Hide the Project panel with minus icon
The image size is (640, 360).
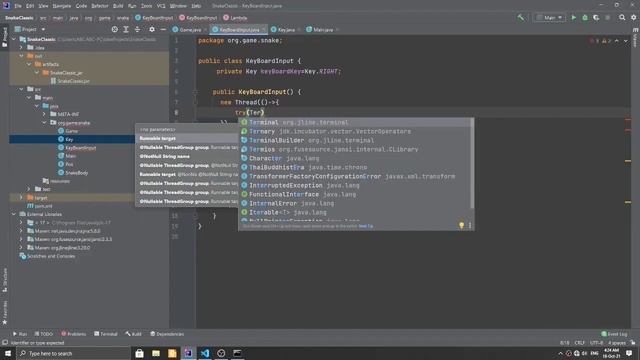(x=163, y=29)
